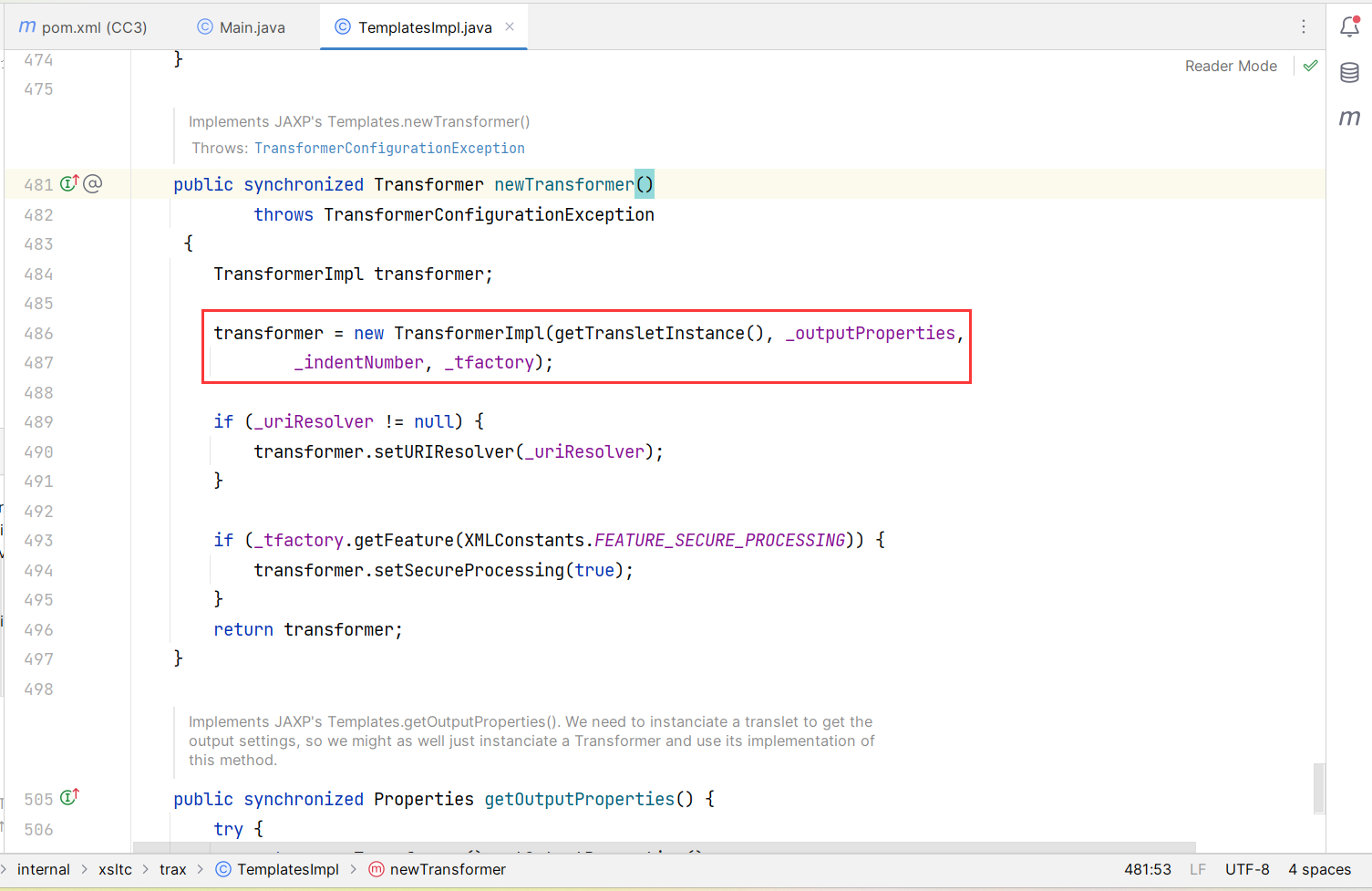Click the @ annotation gutter icon on line 481
Screen dimensions: 1372x891
[x=93, y=183]
